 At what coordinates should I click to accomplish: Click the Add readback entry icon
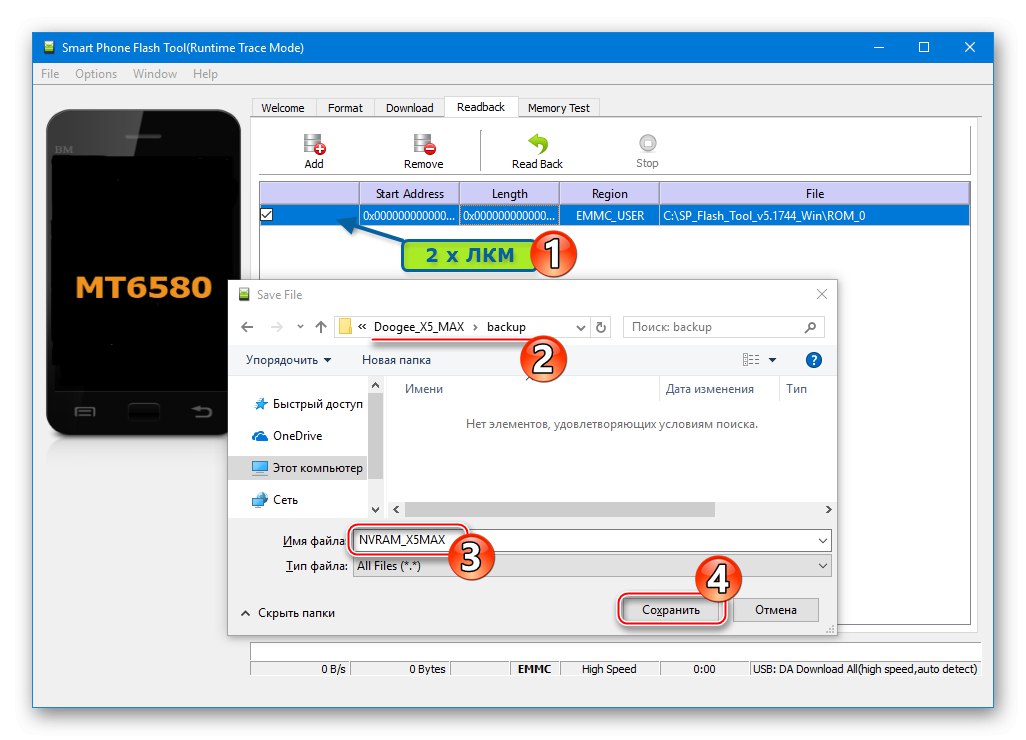point(314,144)
